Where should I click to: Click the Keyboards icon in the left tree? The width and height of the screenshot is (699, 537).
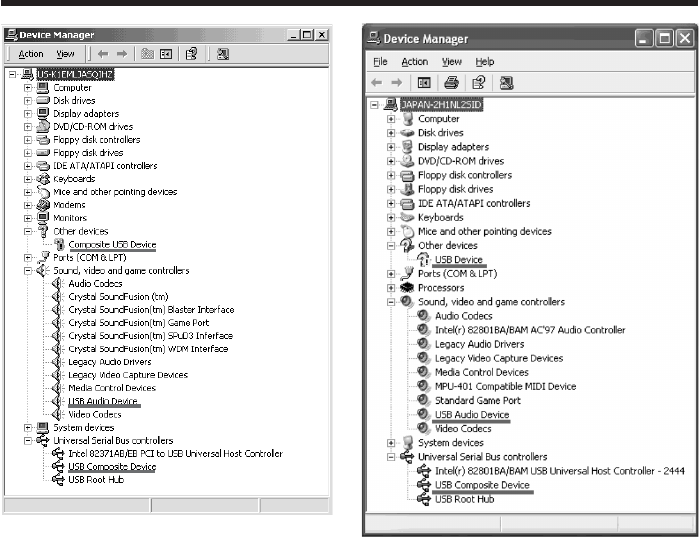click(x=43, y=179)
